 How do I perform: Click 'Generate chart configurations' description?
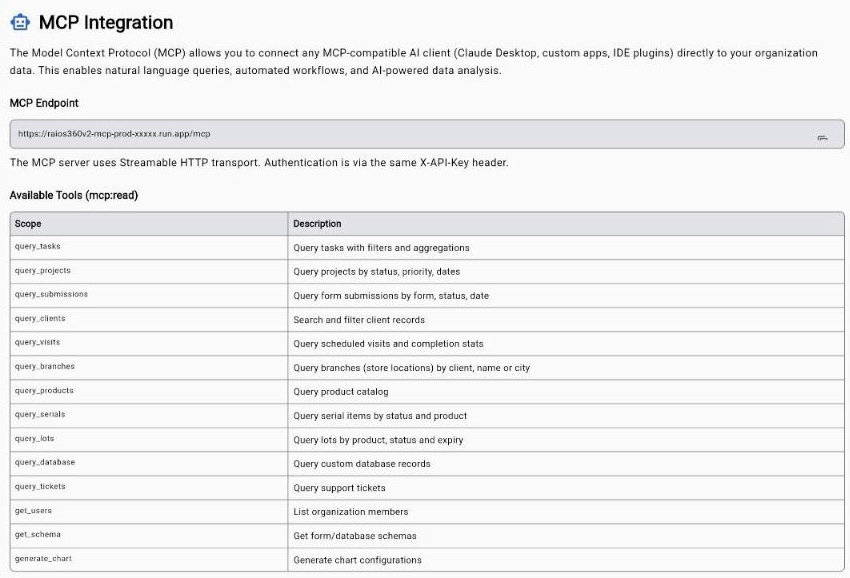(x=357, y=560)
